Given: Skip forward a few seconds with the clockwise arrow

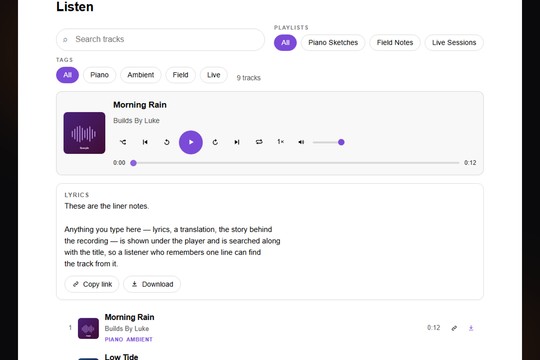Looking at the screenshot, I should click(215, 142).
